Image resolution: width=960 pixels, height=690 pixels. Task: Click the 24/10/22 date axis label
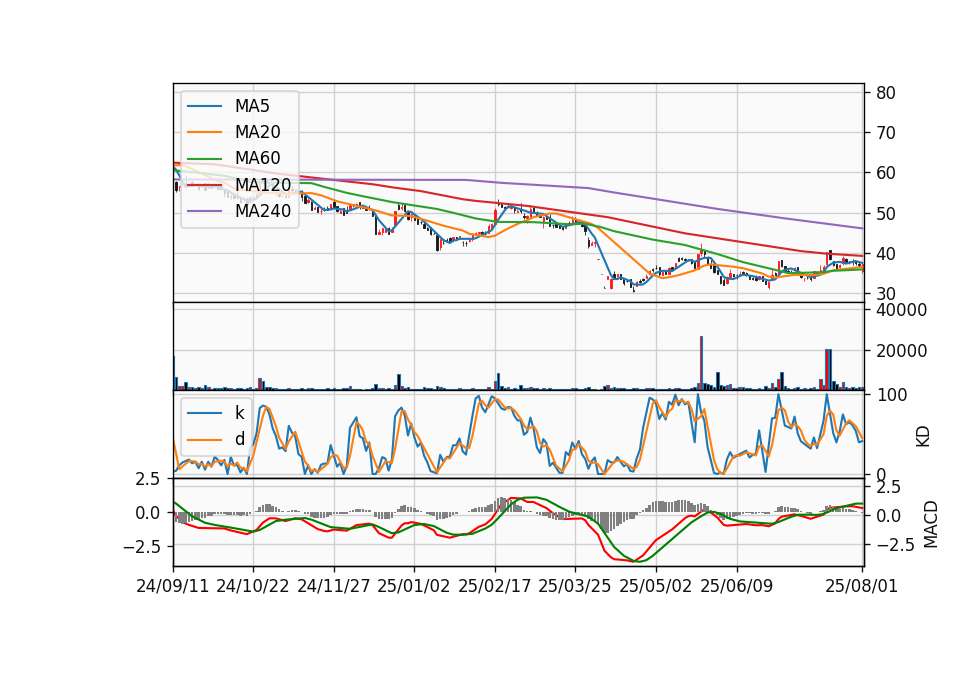click(253, 586)
